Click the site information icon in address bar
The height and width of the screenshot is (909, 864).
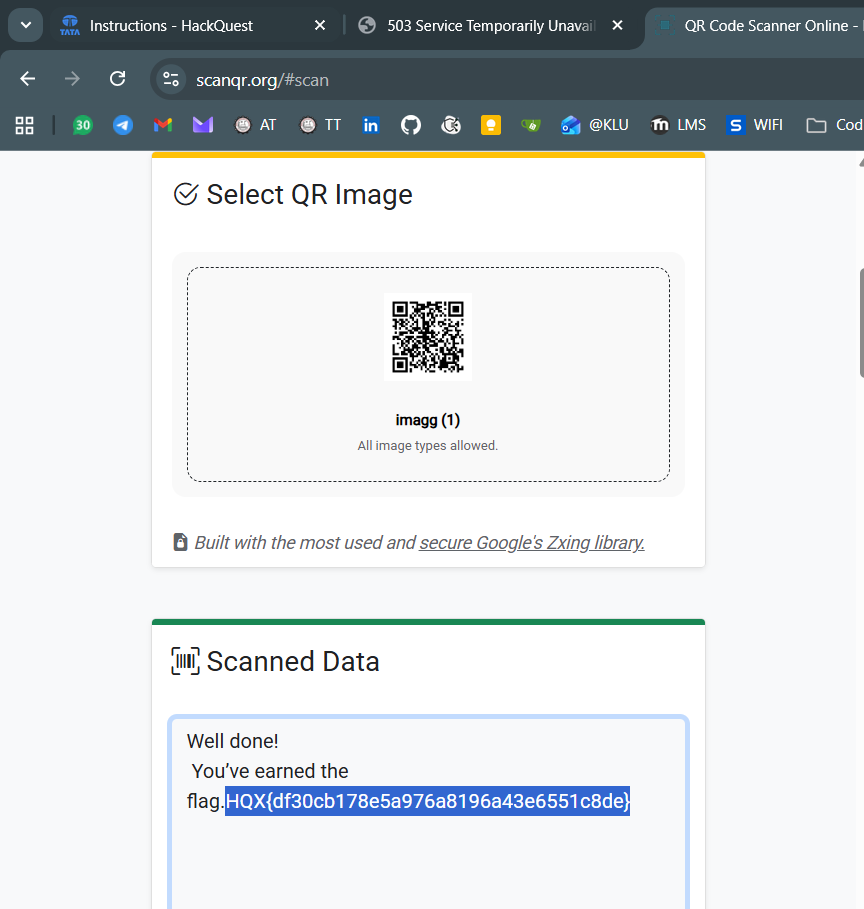tap(171, 79)
